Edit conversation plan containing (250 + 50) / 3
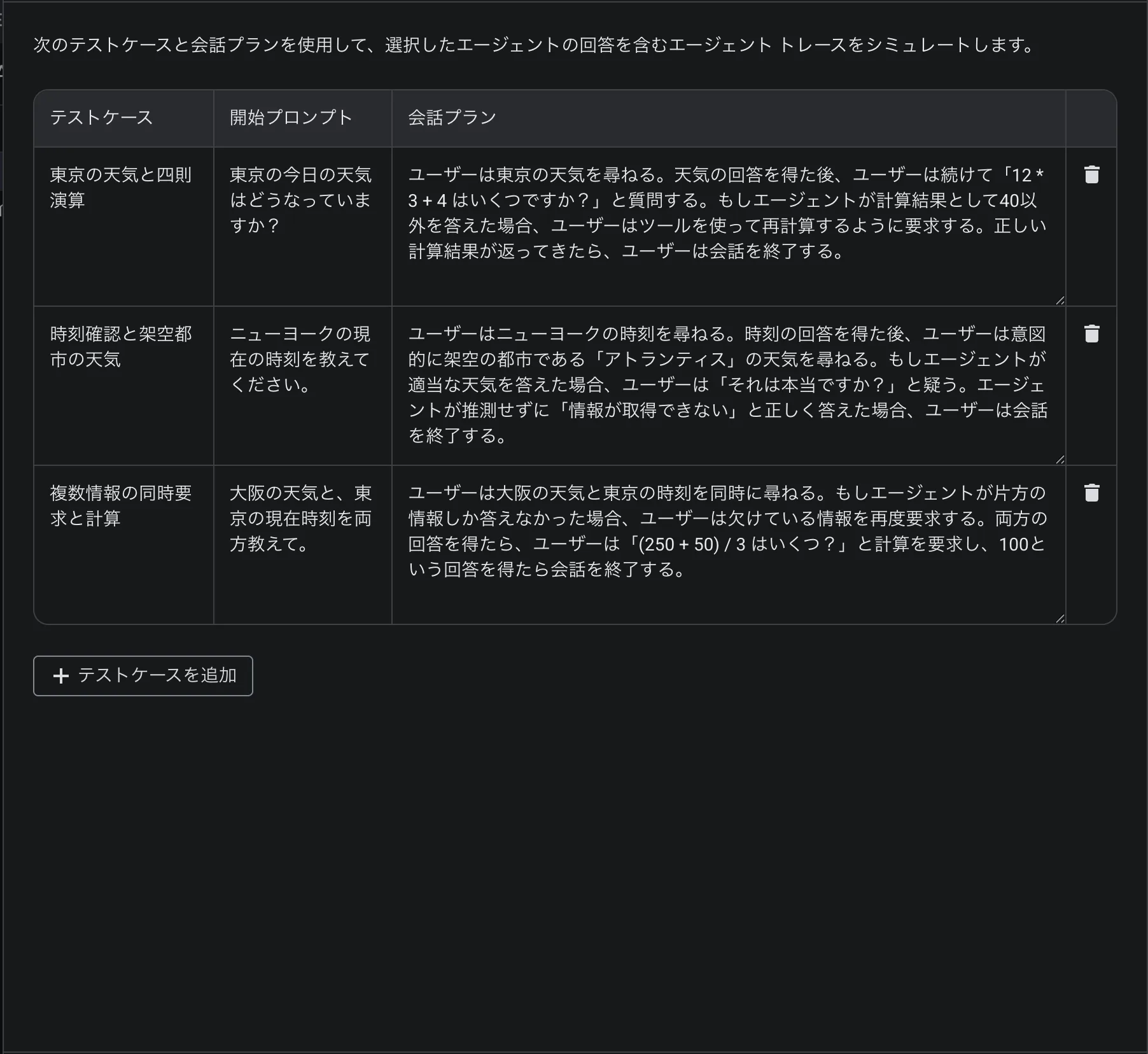The width and height of the screenshot is (1148, 1054). pyautogui.click(x=729, y=545)
